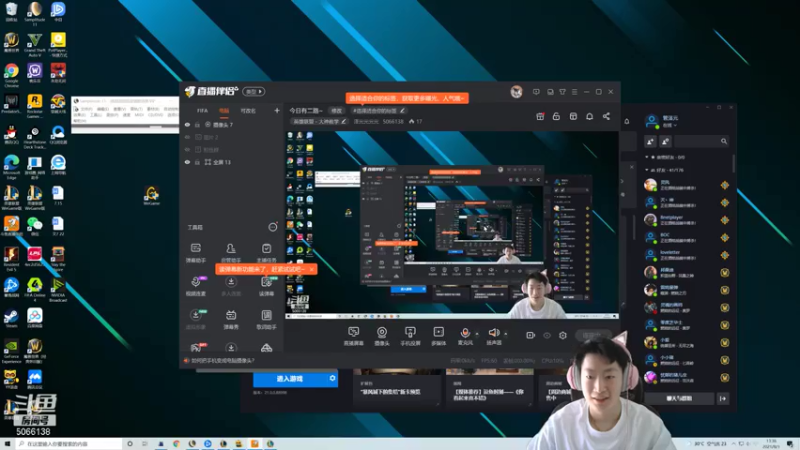Select friend lovelettter in the friends list
The height and width of the screenshot is (450, 800).
[x=687, y=255]
